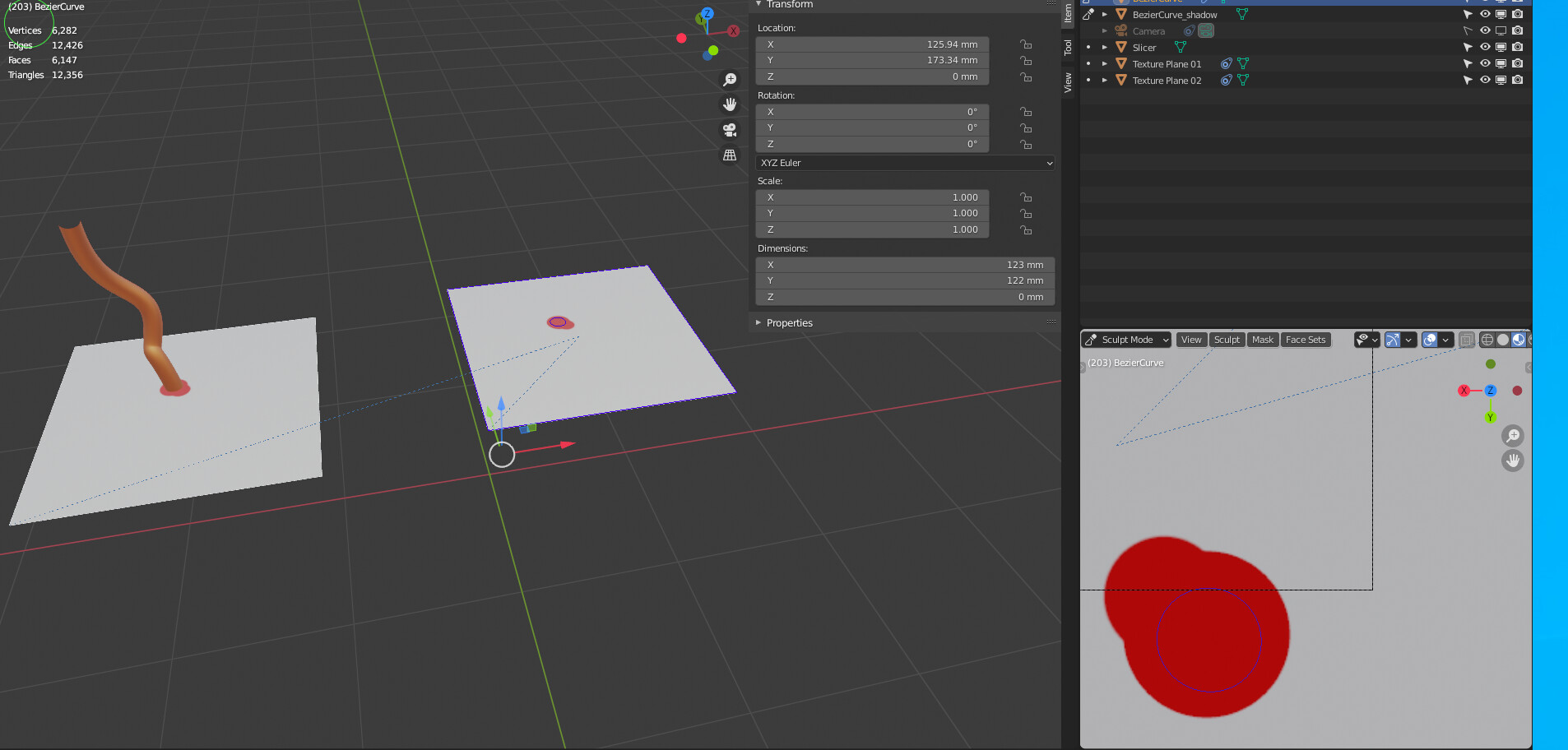
Task: Hide BezierCurve_shadow in viewport with eye icon
Action: [1485, 14]
